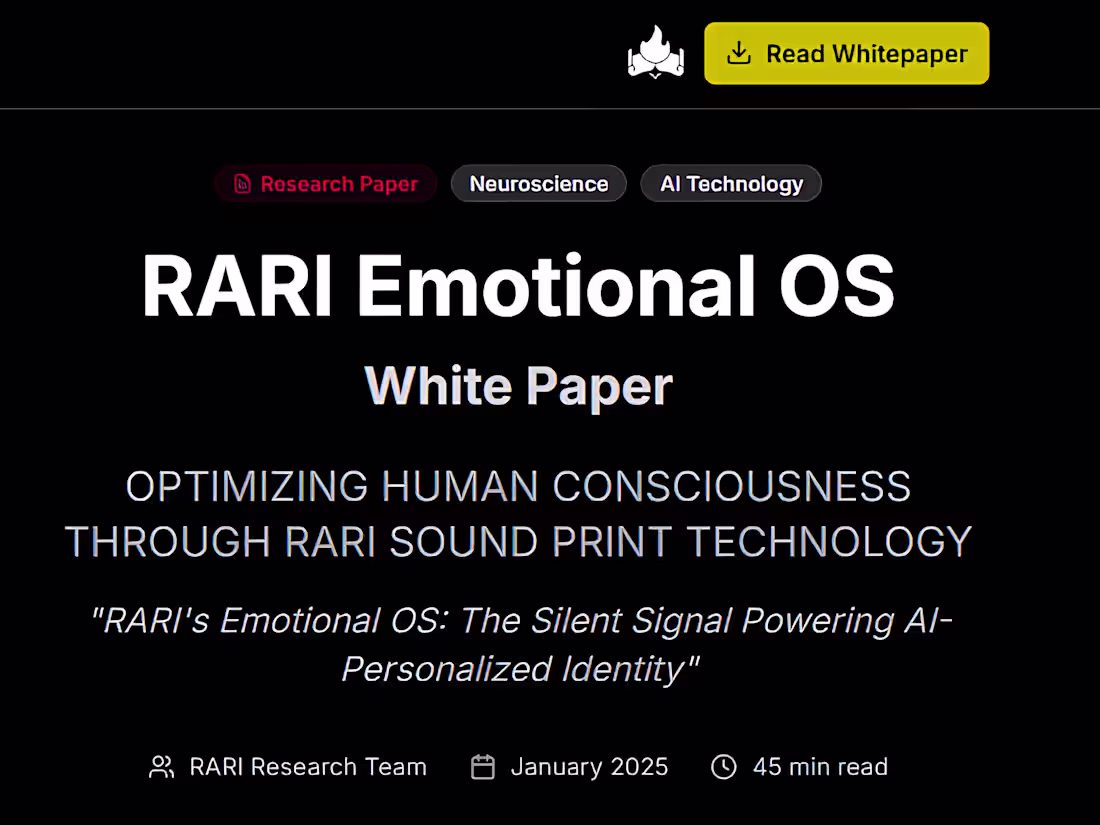
Task: Click the calendar icon beside January 2025
Action: point(483,767)
